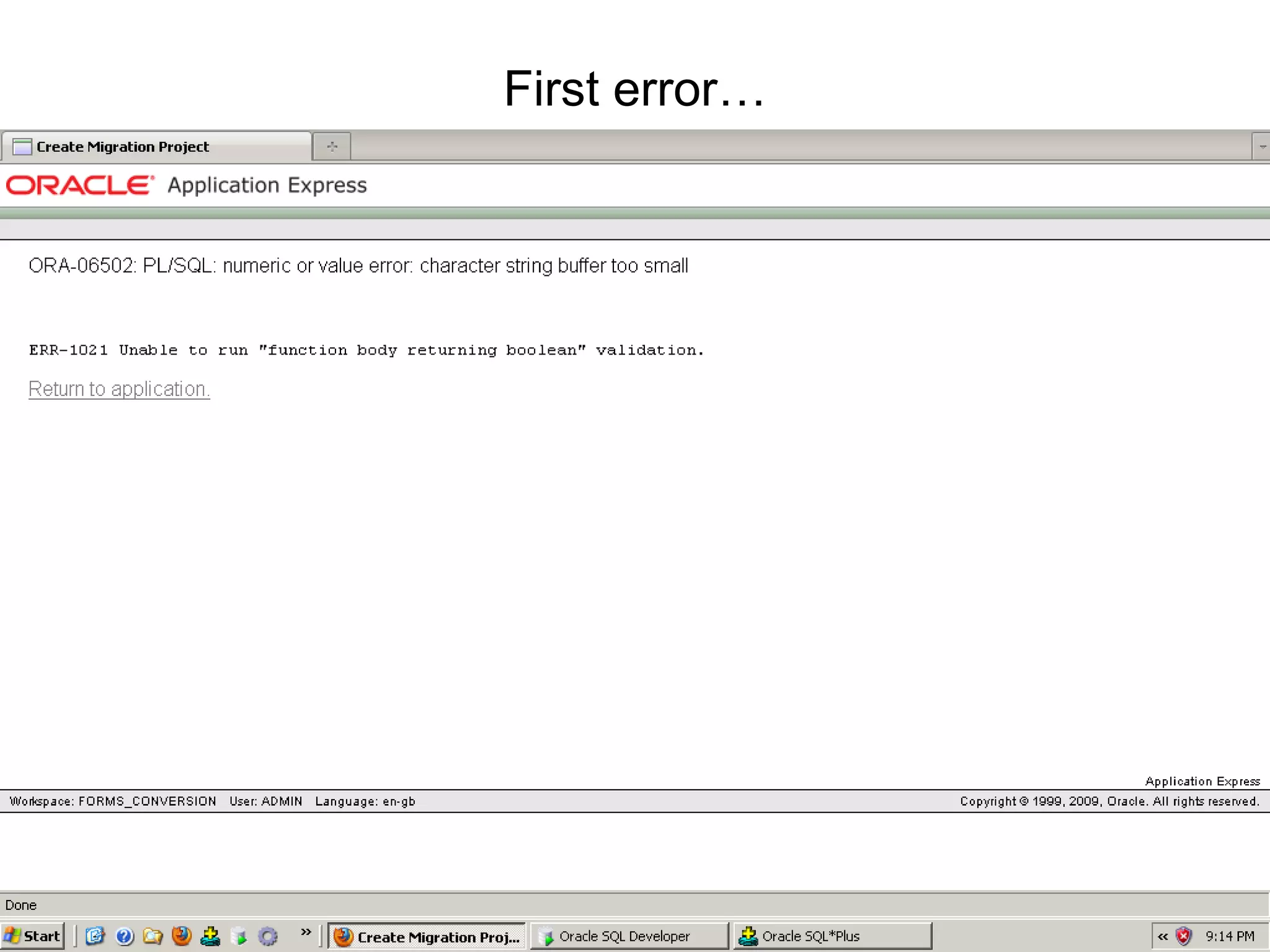Expand hidden system tray icons
Screen dimensions: 1270x952
pyautogui.click(x=1163, y=937)
